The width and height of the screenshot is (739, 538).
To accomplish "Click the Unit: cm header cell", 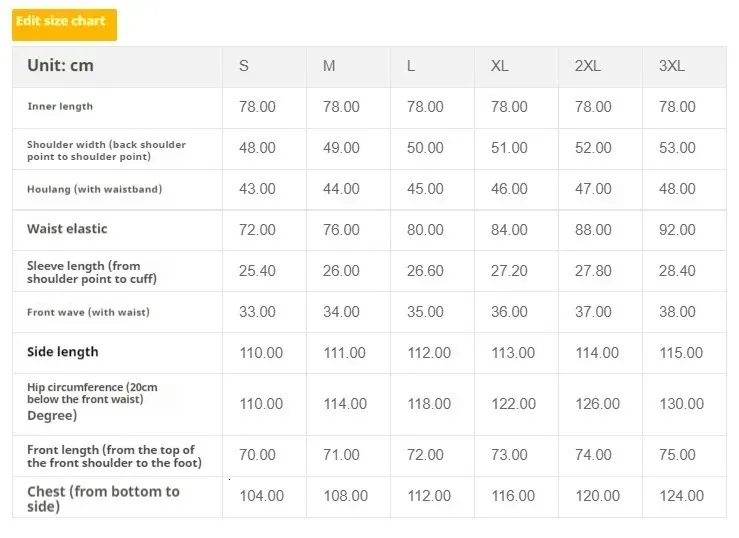I will tap(60, 65).
